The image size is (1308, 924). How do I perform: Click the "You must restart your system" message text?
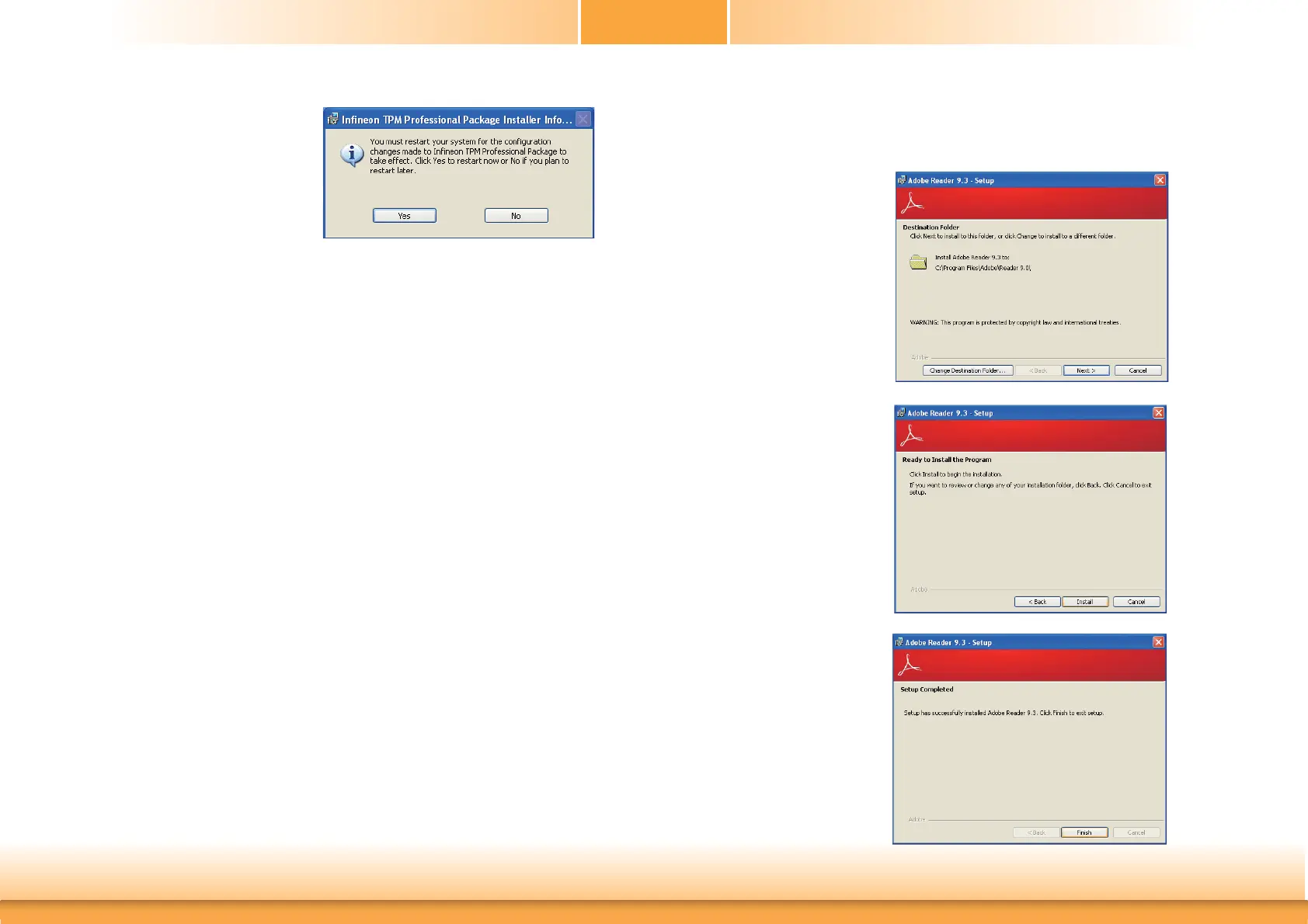pos(469,156)
